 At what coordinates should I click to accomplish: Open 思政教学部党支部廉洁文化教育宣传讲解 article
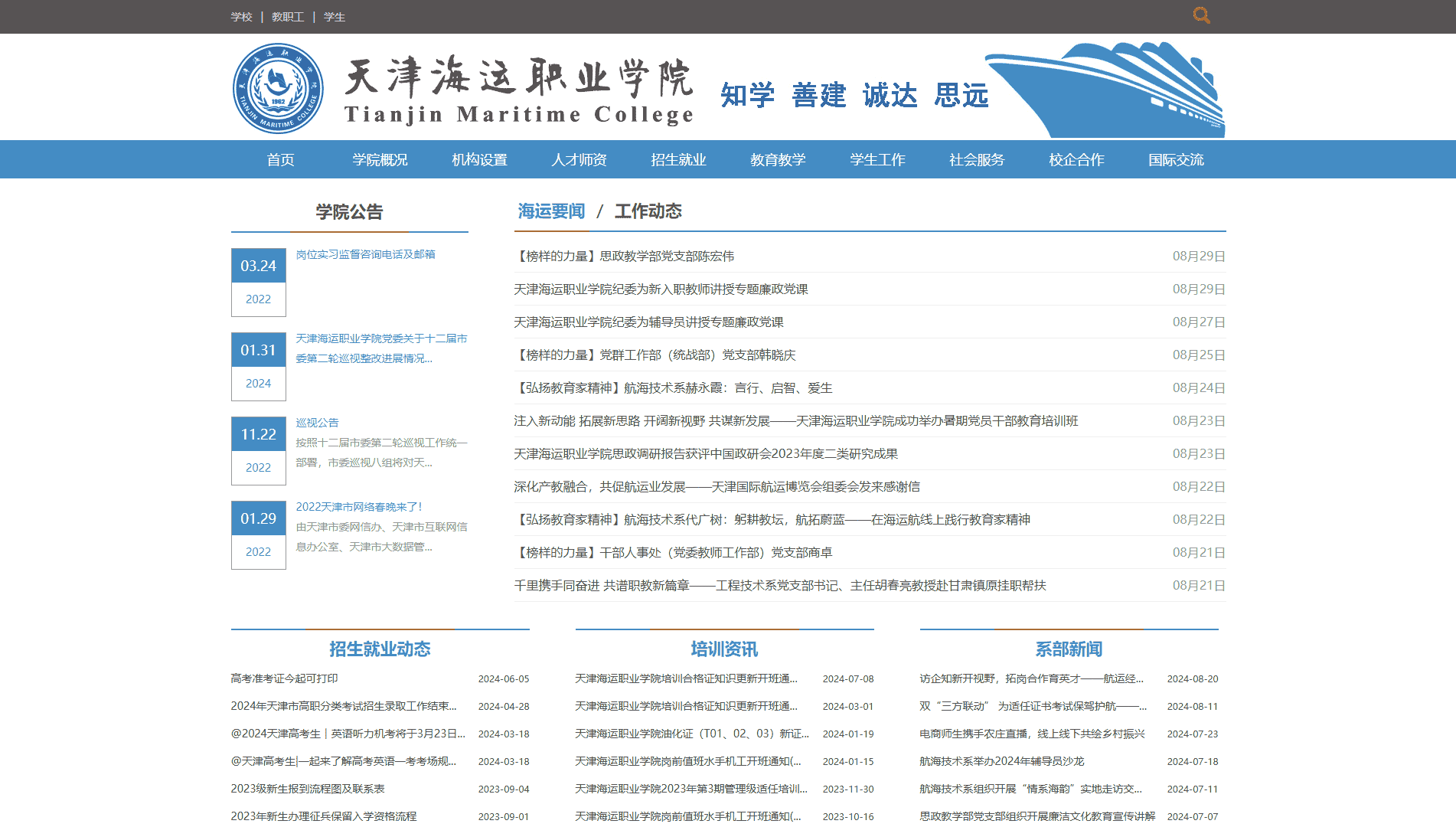coord(1037,816)
